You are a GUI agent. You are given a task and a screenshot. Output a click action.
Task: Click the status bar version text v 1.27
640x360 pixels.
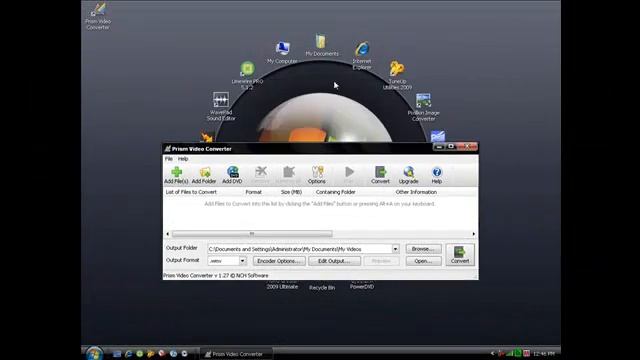tap(216, 276)
